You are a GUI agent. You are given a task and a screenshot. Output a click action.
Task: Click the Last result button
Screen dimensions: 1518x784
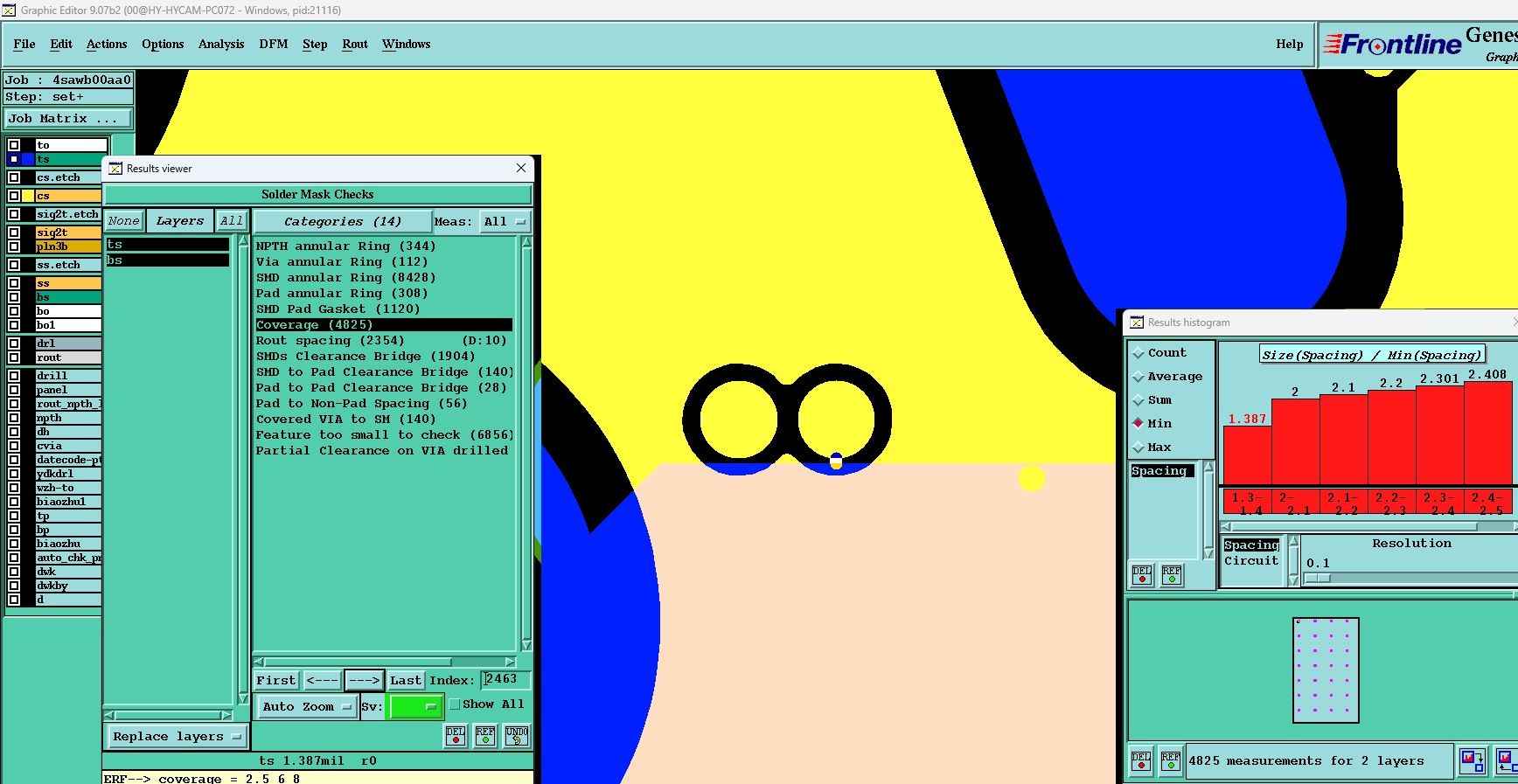click(x=406, y=680)
